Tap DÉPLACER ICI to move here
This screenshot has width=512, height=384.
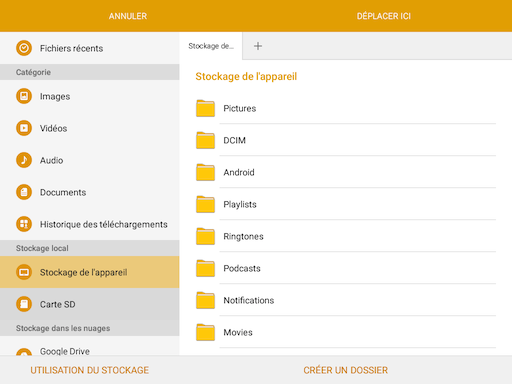(384, 16)
